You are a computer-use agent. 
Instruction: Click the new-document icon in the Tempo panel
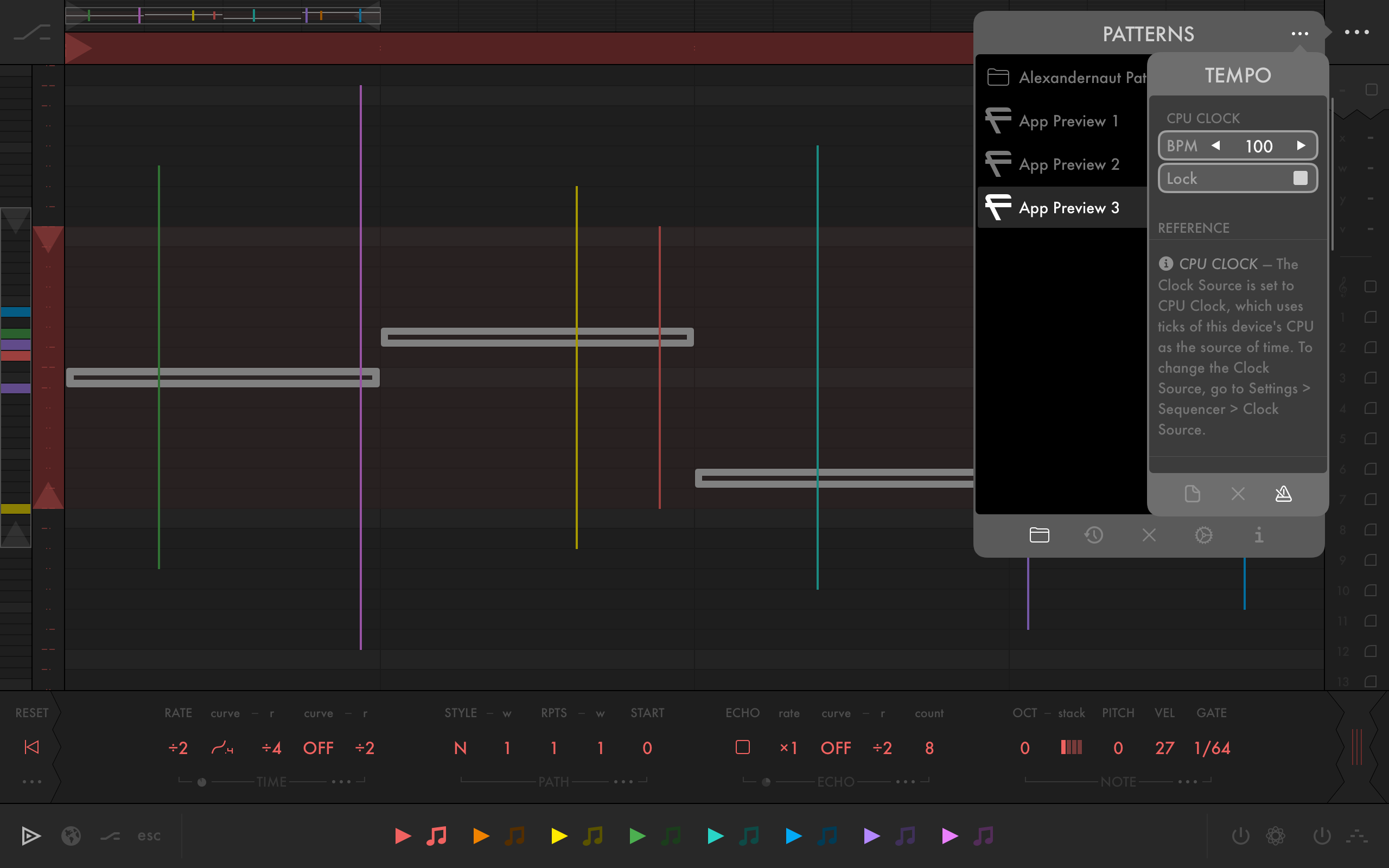1192,494
